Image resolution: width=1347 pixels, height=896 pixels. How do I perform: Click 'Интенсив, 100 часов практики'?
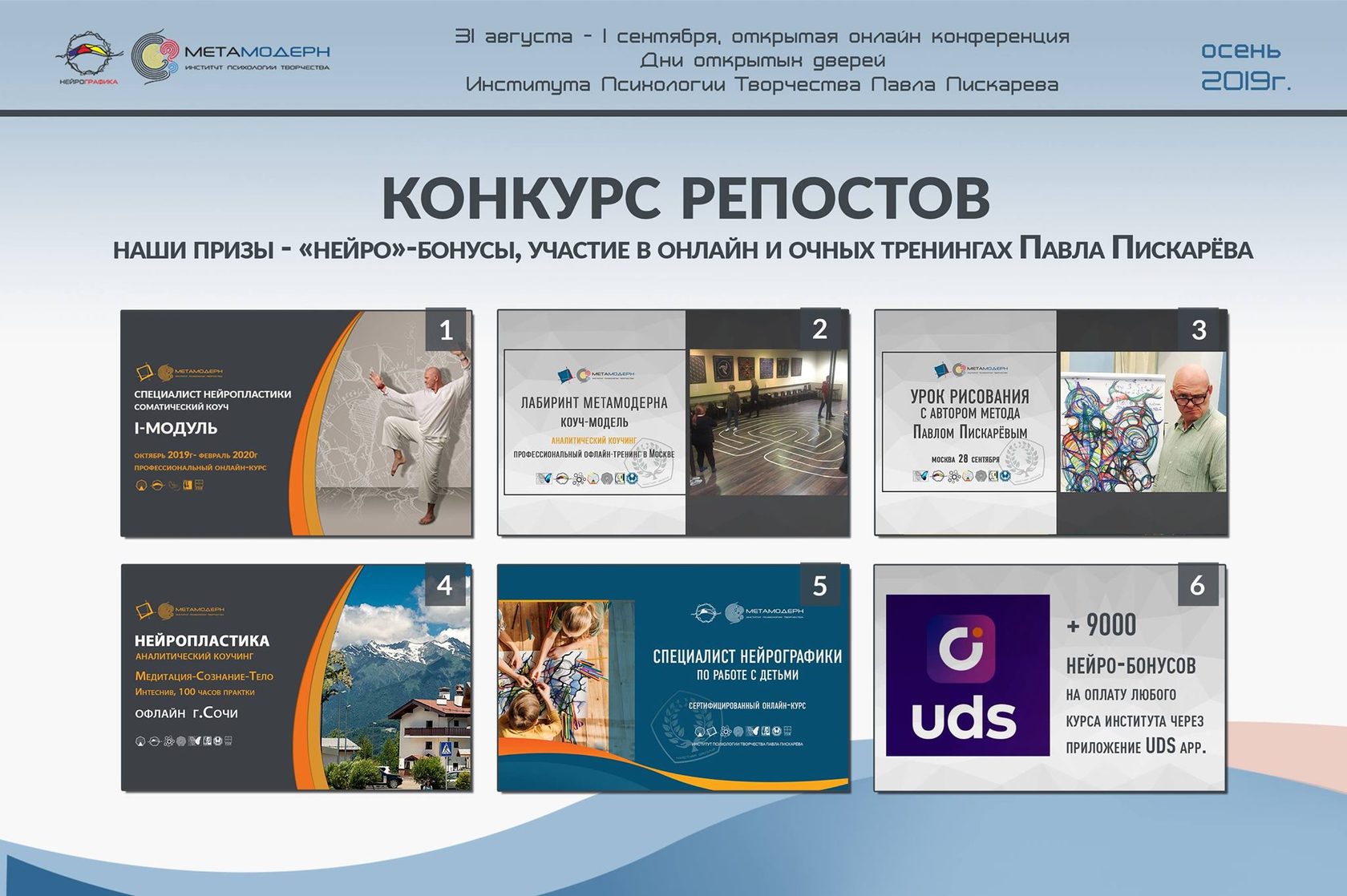(195, 692)
